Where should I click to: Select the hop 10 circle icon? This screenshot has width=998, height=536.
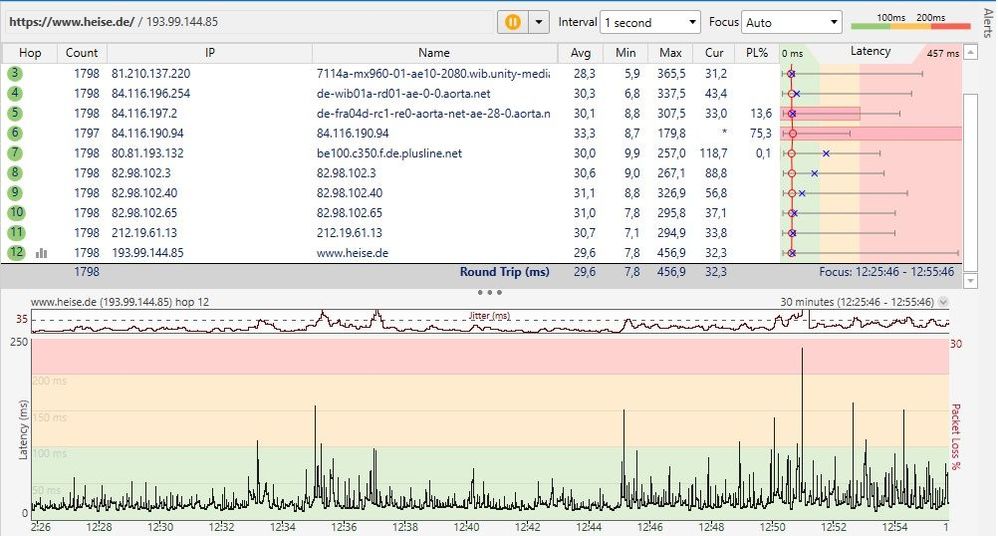coord(16,213)
